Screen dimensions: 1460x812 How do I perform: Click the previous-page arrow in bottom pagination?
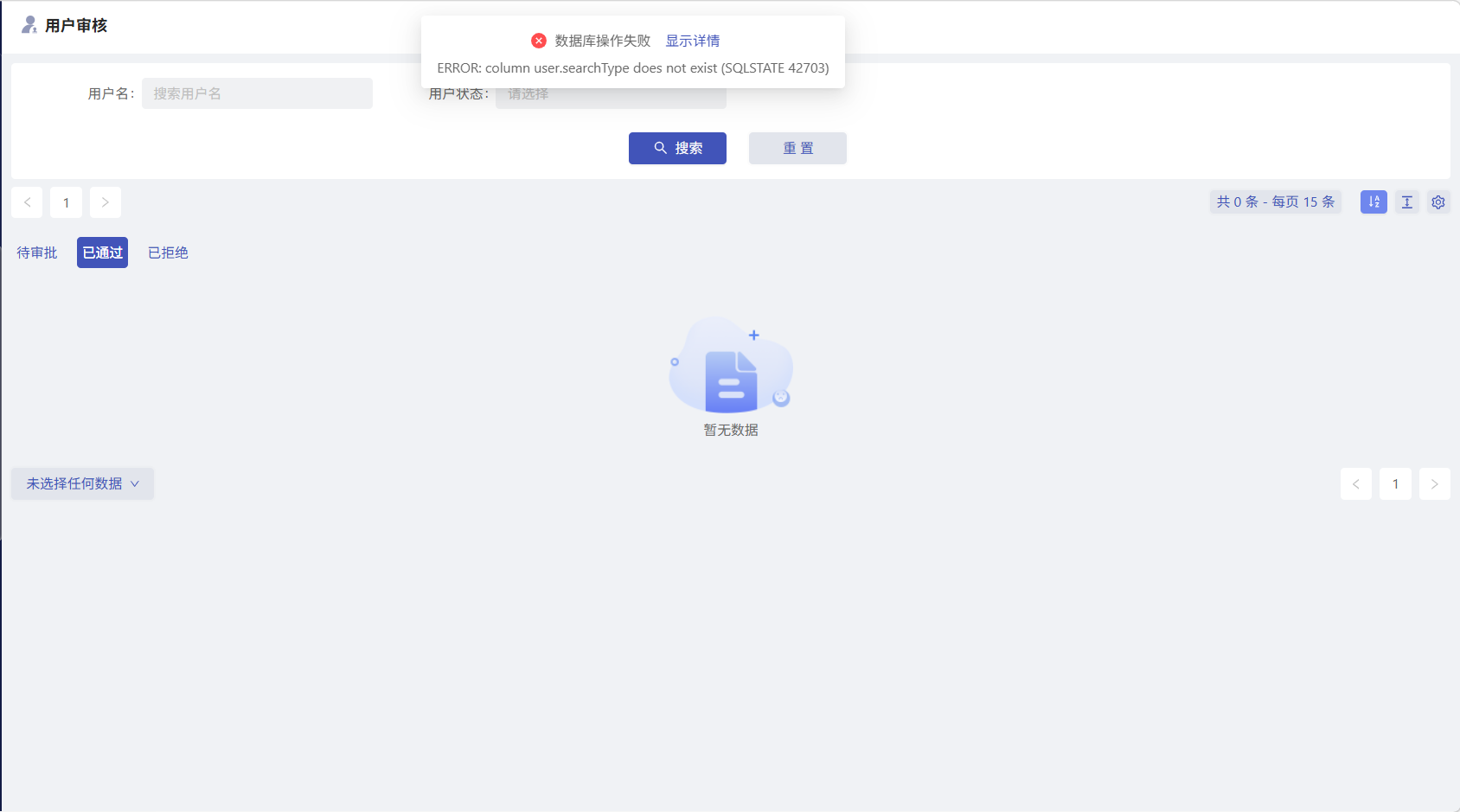tap(1355, 483)
